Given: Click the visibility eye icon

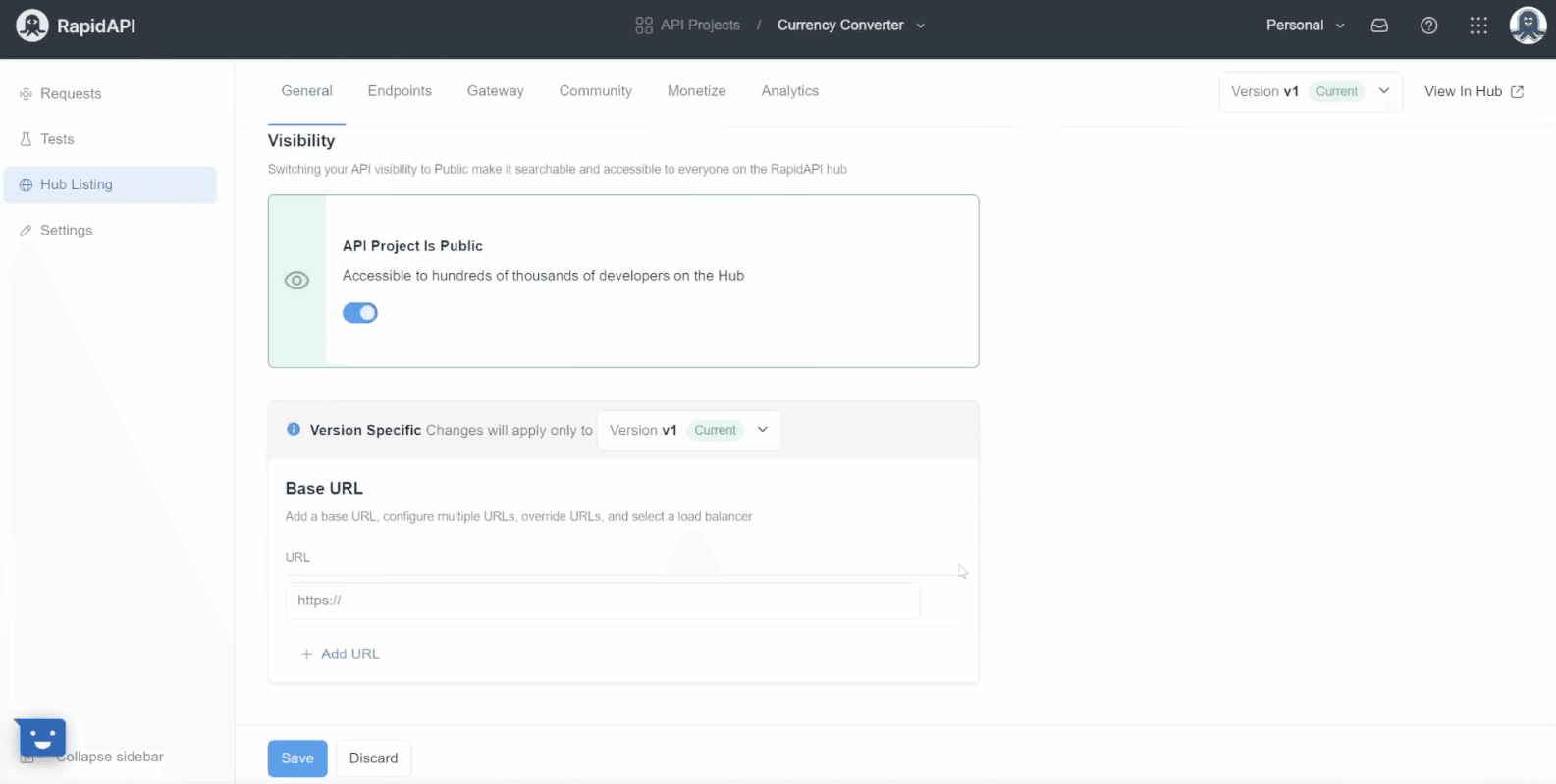Looking at the screenshot, I should [296, 281].
